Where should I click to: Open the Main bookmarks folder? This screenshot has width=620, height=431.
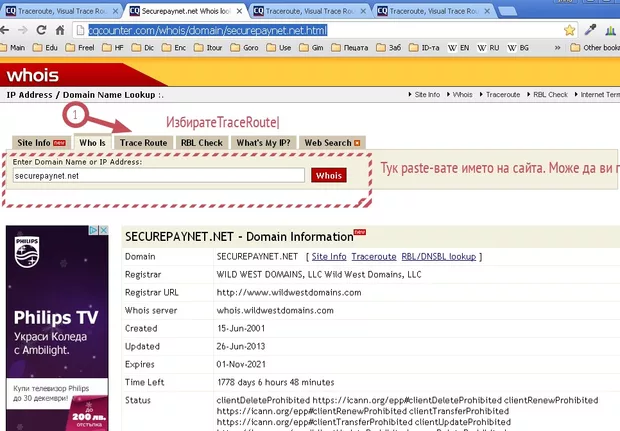click(13, 48)
